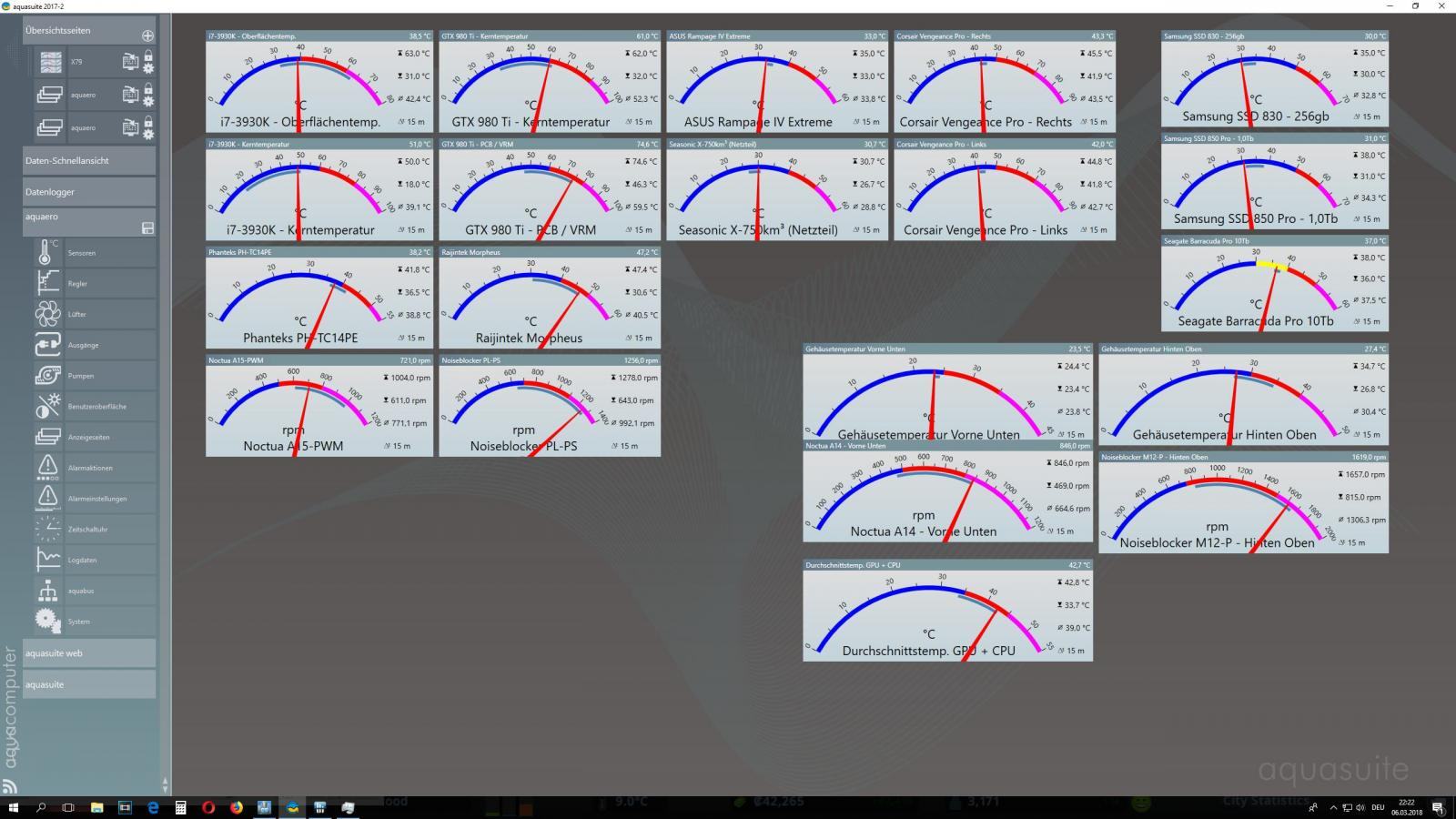Select the i7-3930K Oberflächentemp. gauge

click(319, 82)
